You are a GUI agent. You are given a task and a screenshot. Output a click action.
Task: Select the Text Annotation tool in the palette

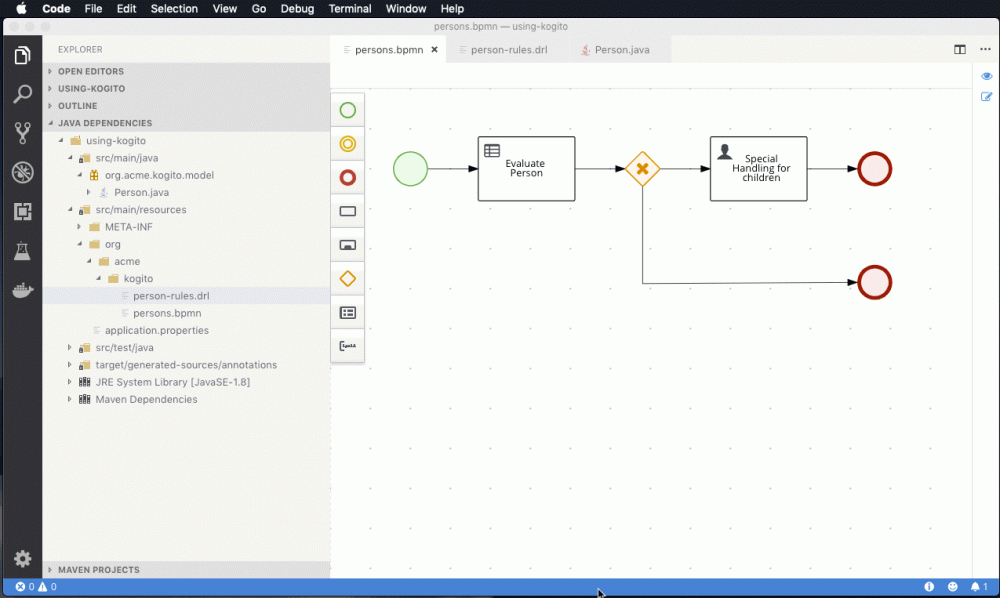click(x=347, y=346)
